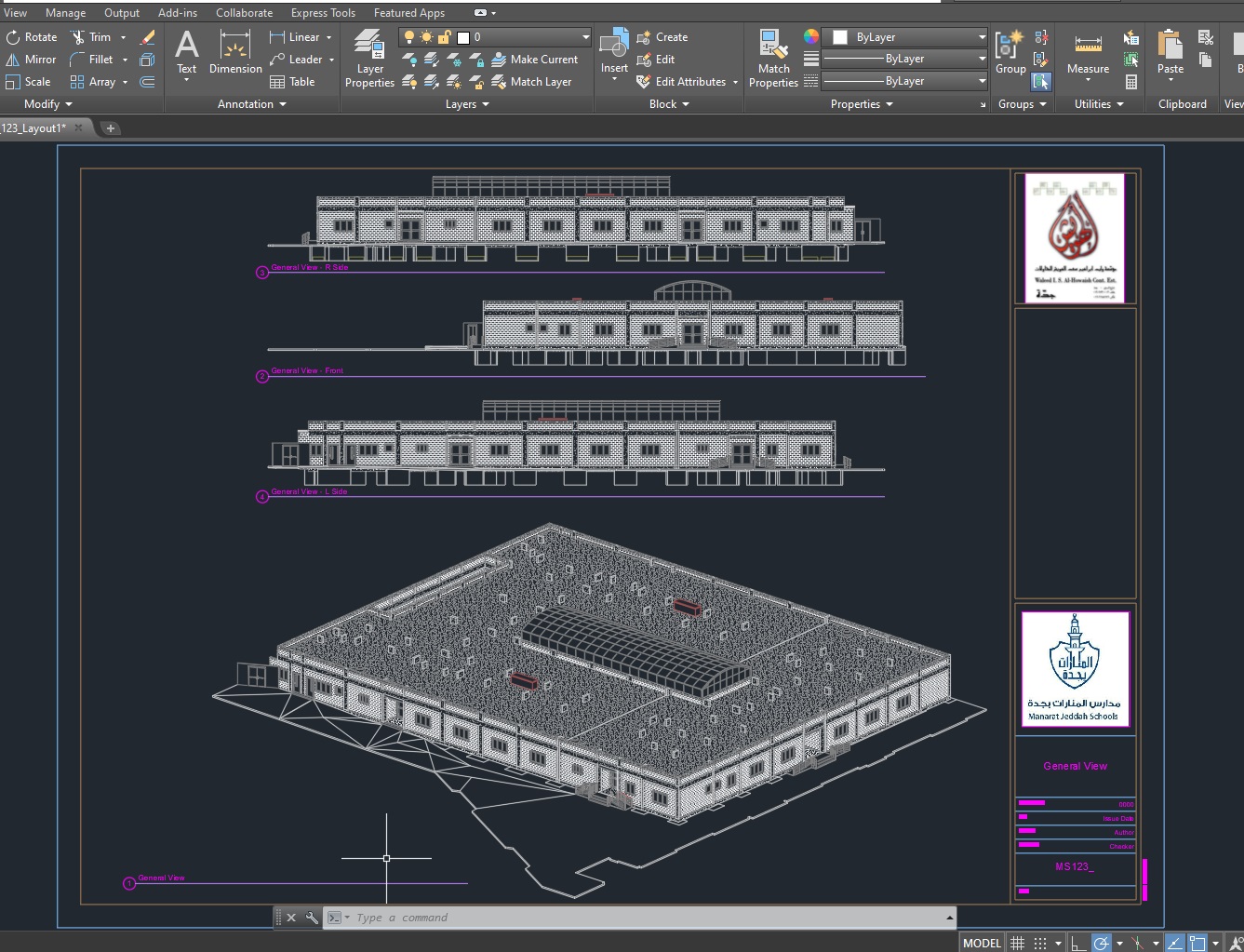Expand the Annotation panel
The image size is (1244, 952).
tap(252, 104)
